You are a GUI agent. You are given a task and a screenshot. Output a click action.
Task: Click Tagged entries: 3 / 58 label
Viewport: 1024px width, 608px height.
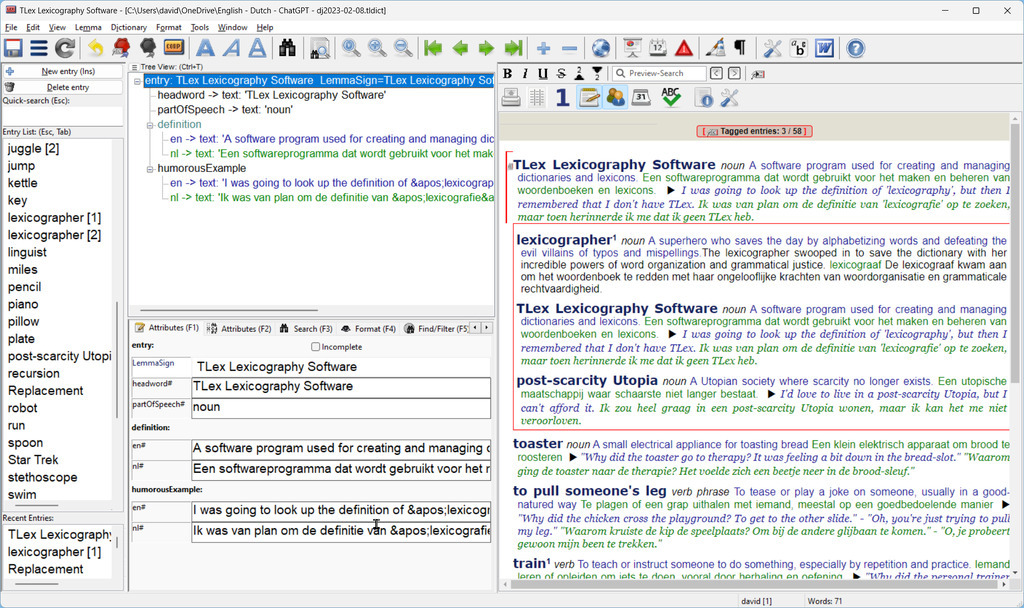tap(754, 131)
